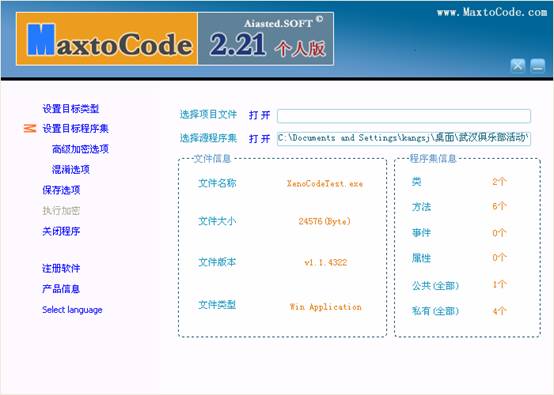Click the 类 count 2个
This screenshot has height=395, width=554.
[500, 182]
